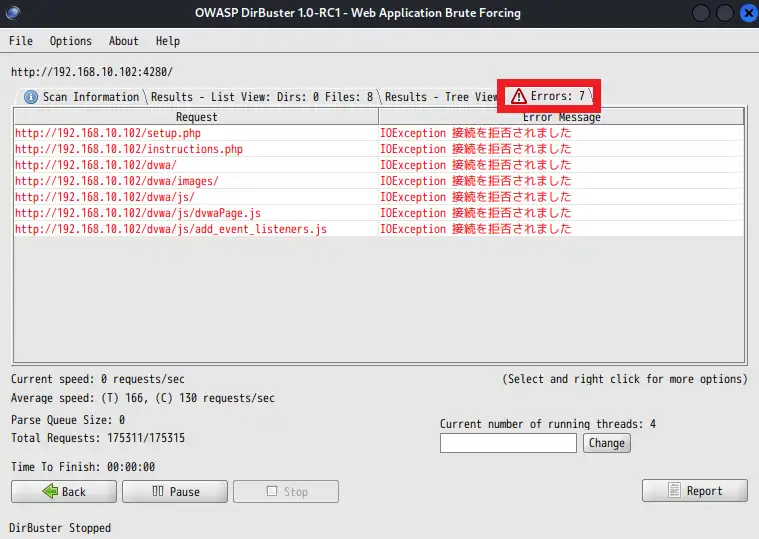Generate a report using the Report button
Screen dimensions: 759x539
tap(694, 491)
